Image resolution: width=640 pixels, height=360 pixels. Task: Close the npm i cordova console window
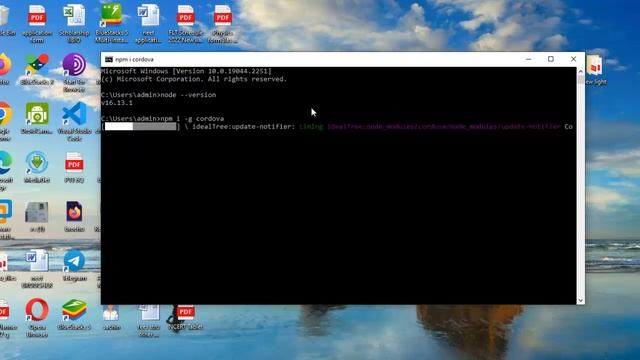[x=573, y=59]
